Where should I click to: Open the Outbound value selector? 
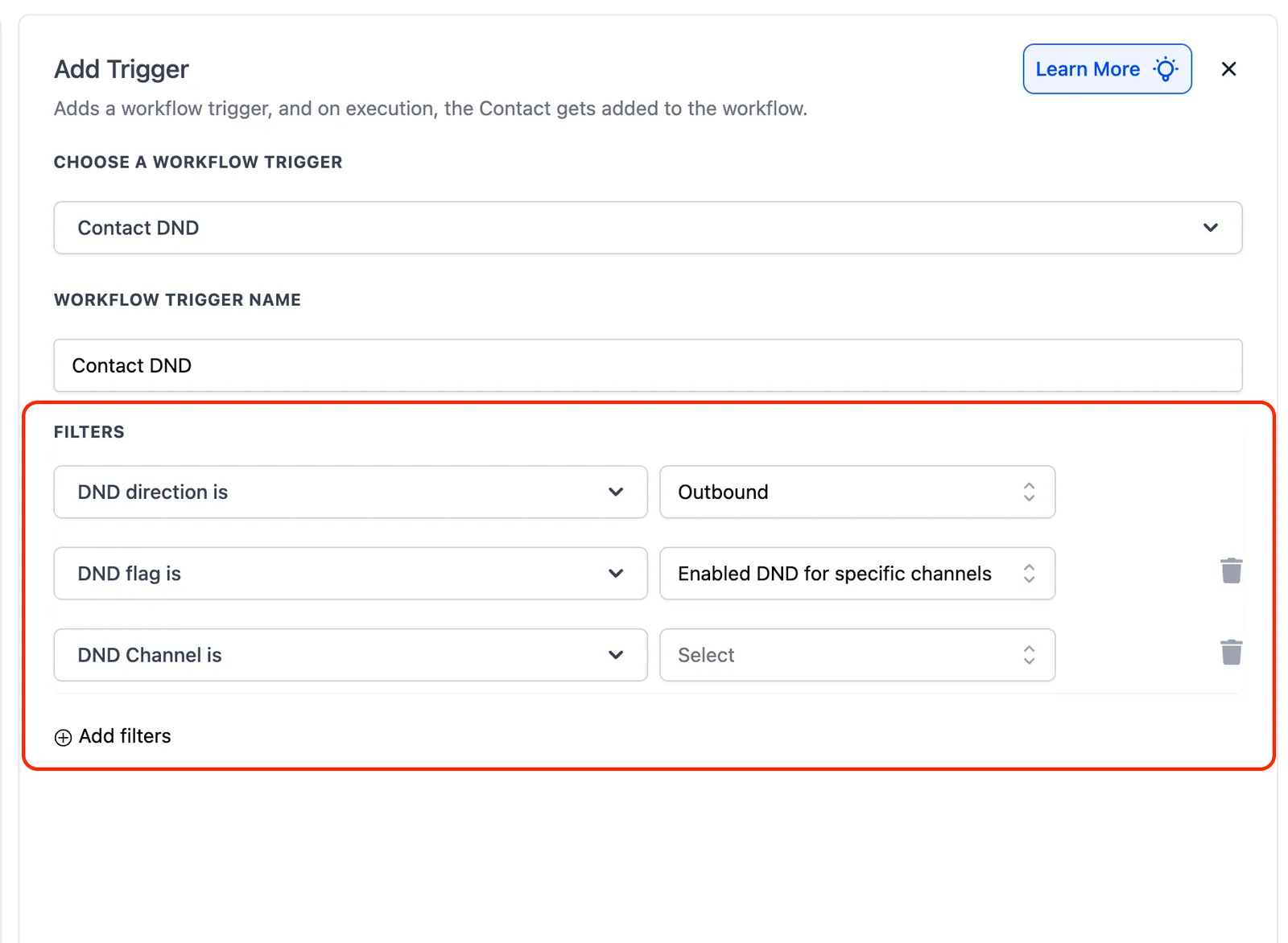[x=857, y=492]
